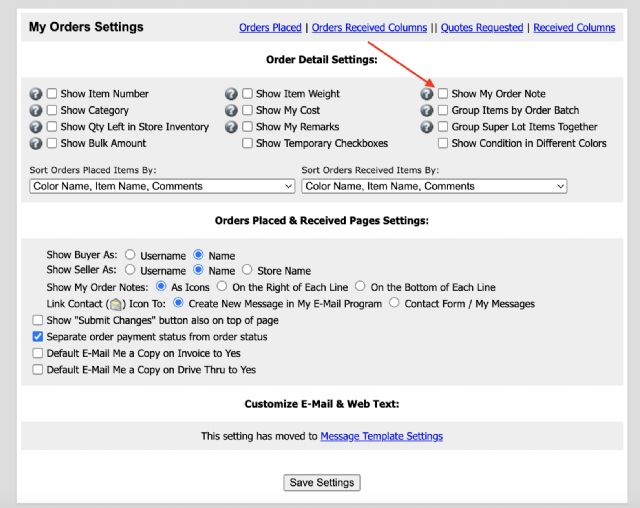Open the Orders Placed link

(x=270, y=28)
